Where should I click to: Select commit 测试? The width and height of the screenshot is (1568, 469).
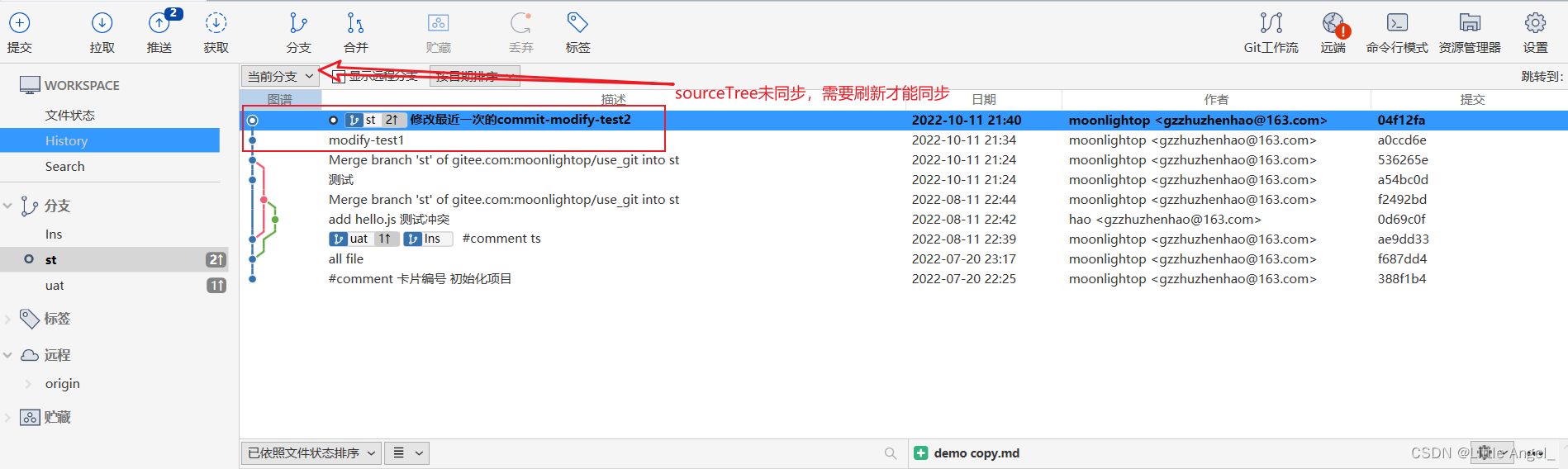[904, 180]
